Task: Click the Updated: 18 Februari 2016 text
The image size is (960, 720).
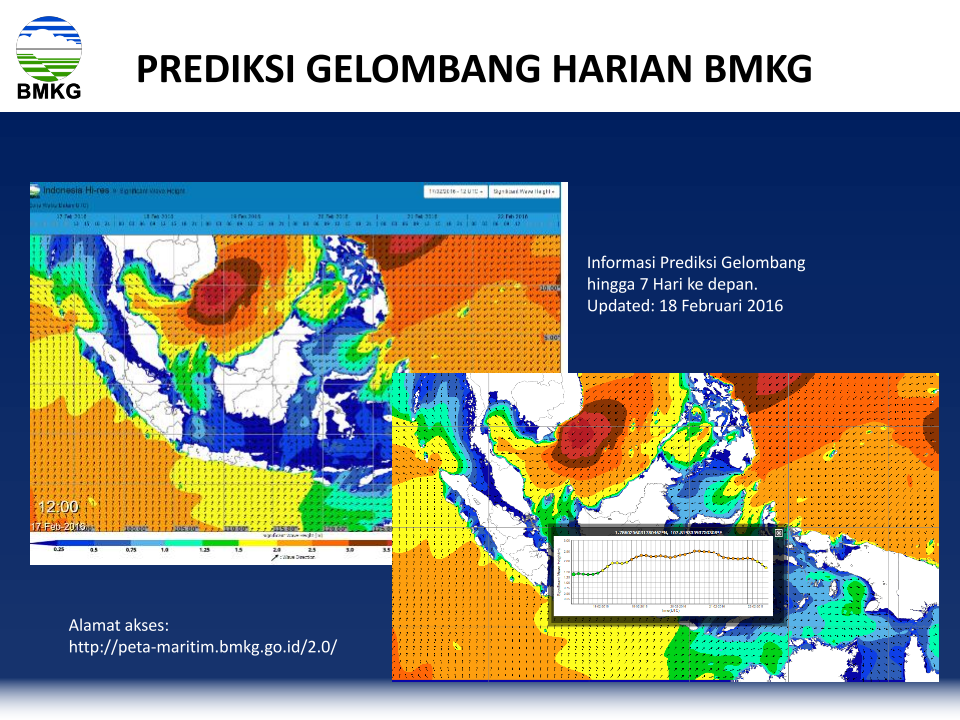Action: pyautogui.click(x=684, y=306)
